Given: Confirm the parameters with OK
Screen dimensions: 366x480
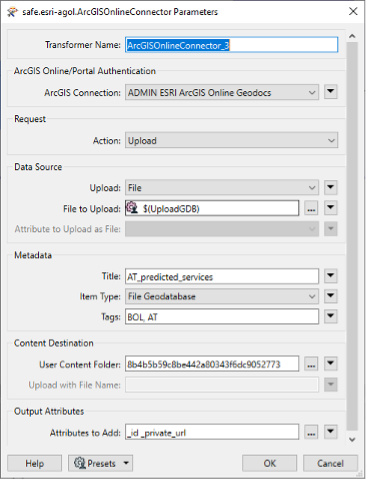Looking at the screenshot, I should pyautogui.click(x=269, y=463).
